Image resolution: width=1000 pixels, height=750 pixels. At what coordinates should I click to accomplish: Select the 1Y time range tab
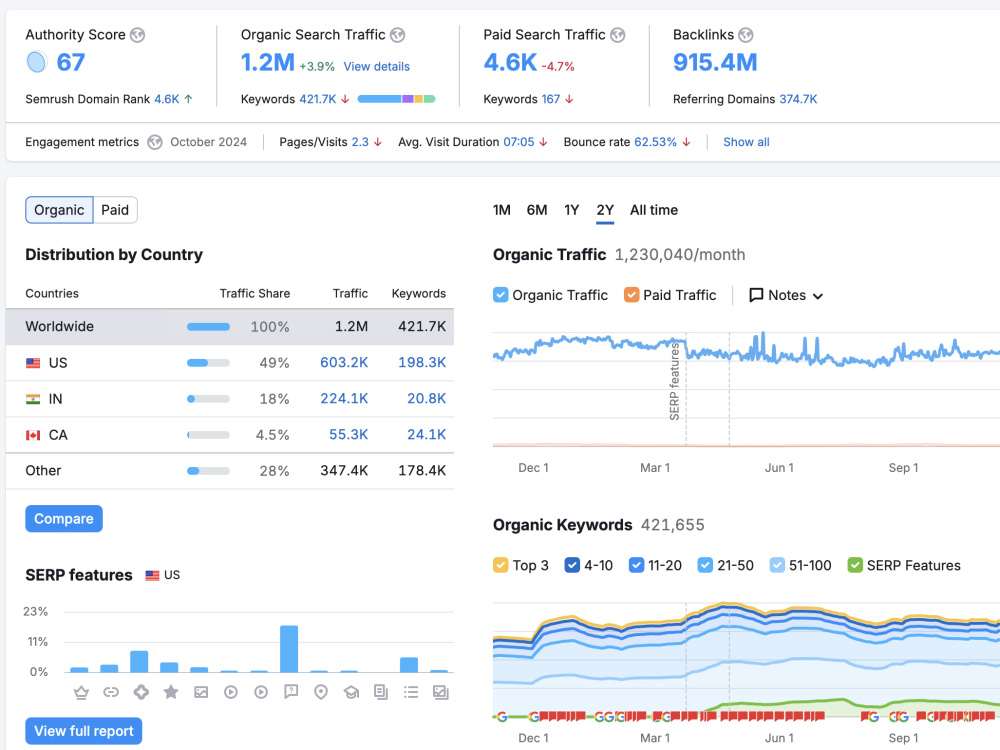[571, 210]
